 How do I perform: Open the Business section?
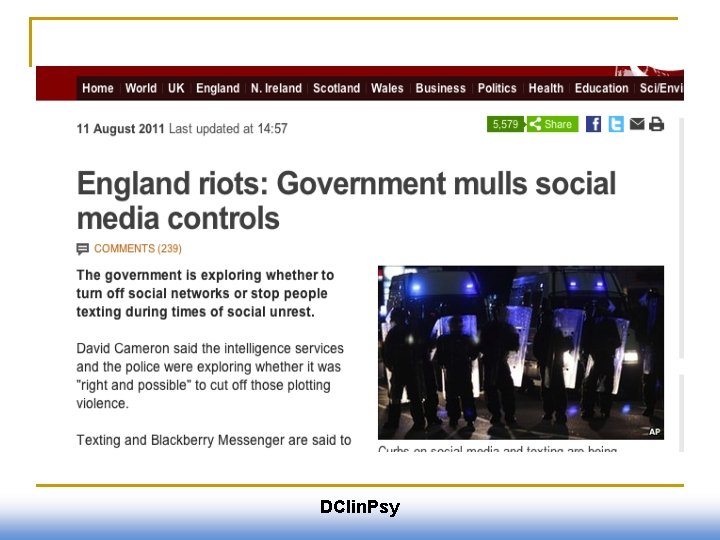pyautogui.click(x=441, y=88)
